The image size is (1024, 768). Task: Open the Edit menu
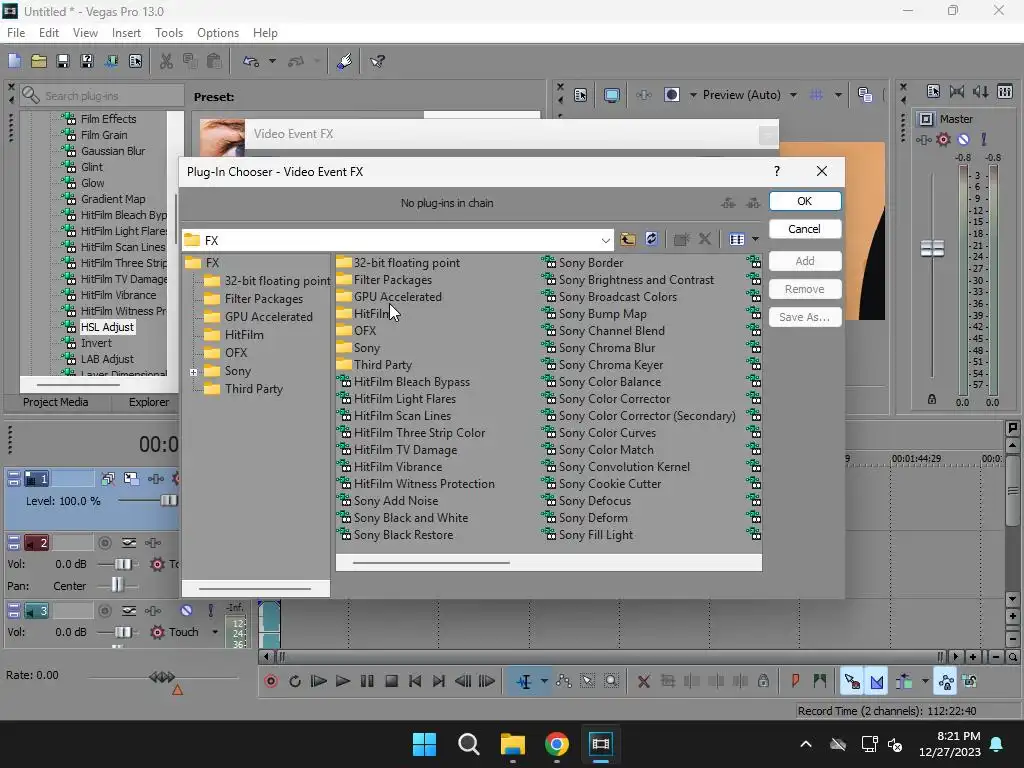[48, 33]
